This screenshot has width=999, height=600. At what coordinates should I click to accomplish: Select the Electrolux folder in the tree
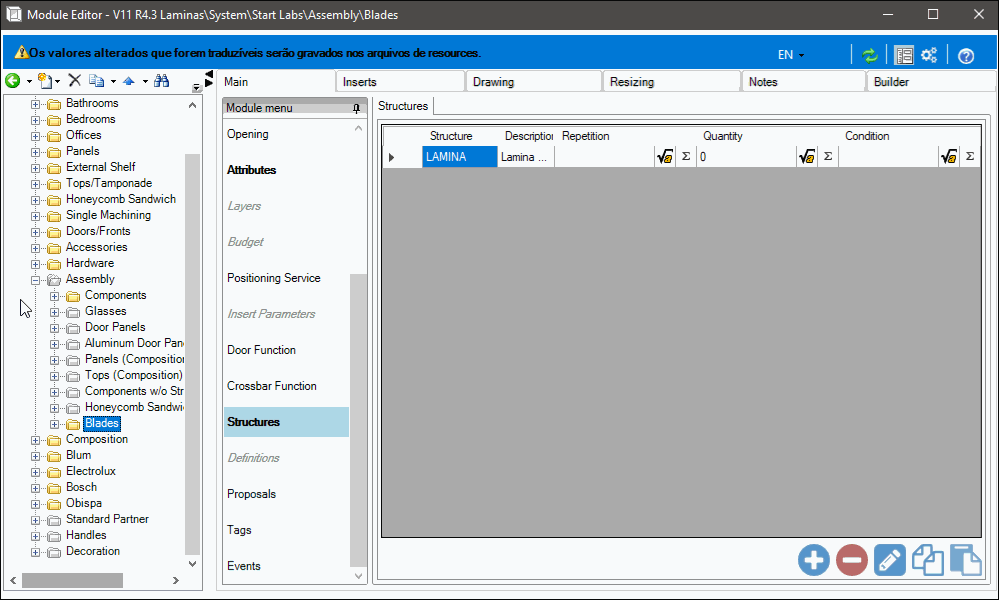click(x=91, y=471)
